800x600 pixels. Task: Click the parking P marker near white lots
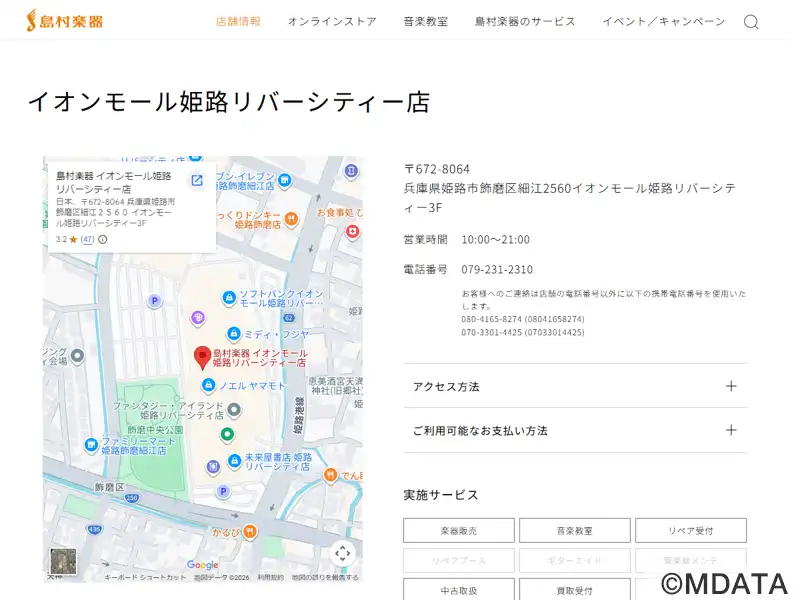tap(155, 301)
